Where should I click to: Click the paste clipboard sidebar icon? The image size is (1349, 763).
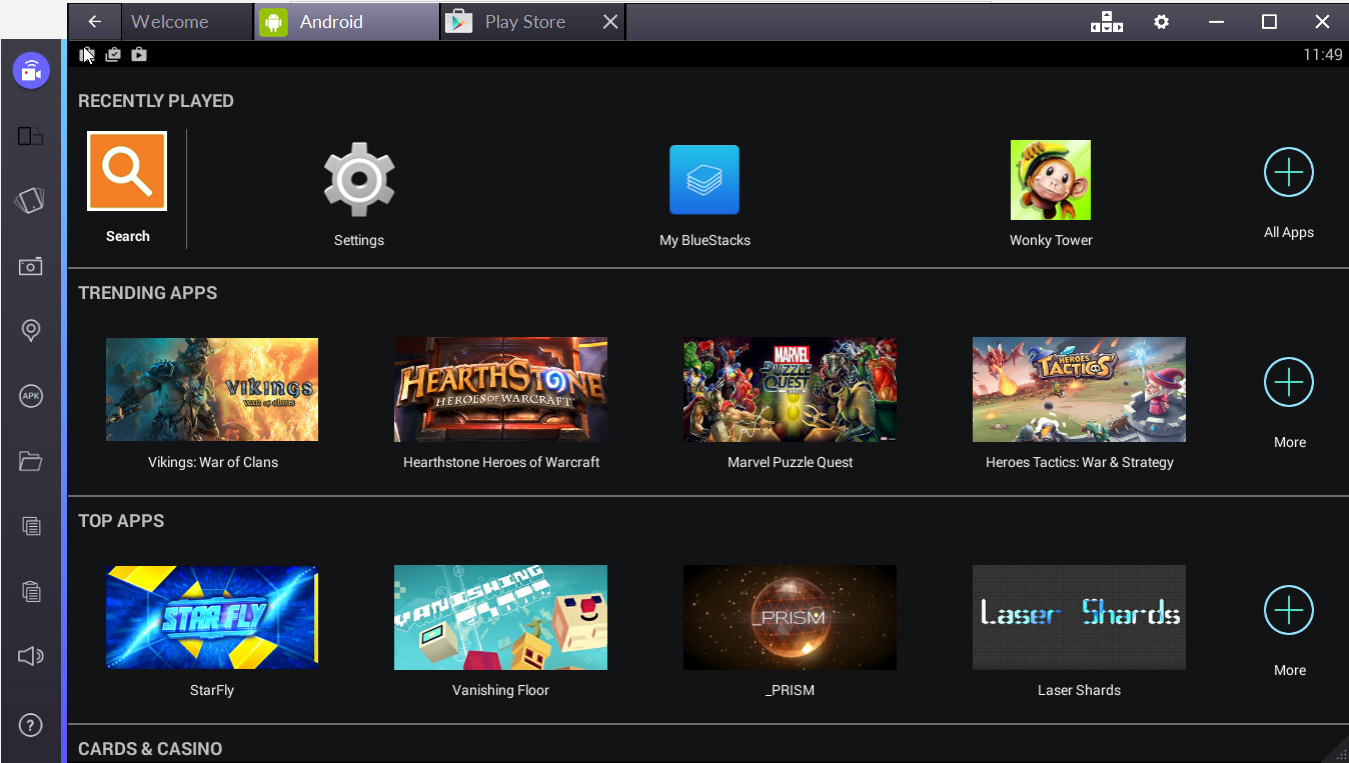pyautogui.click(x=31, y=591)
